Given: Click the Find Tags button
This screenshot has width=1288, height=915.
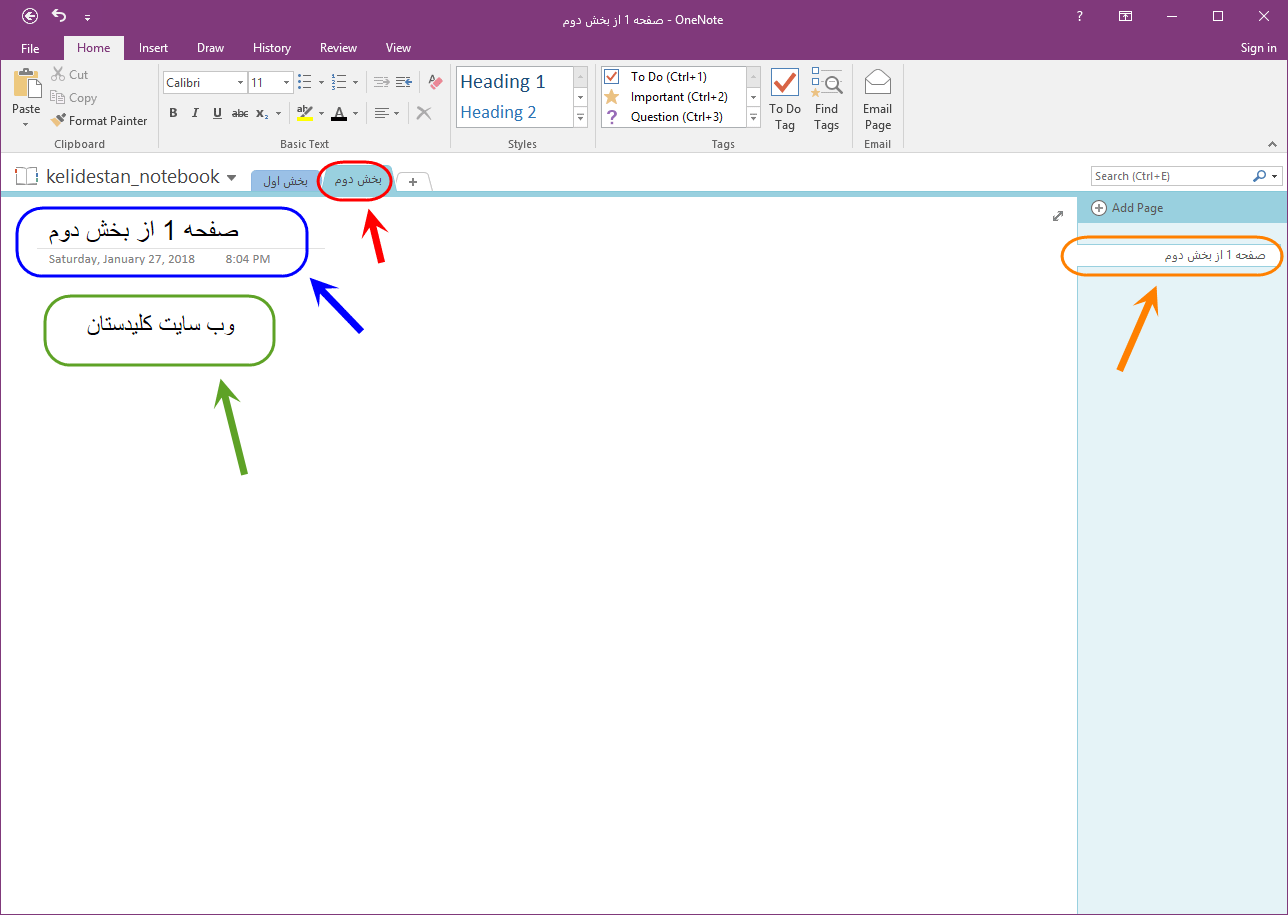Looking at the screenshot, I should 826,99.
